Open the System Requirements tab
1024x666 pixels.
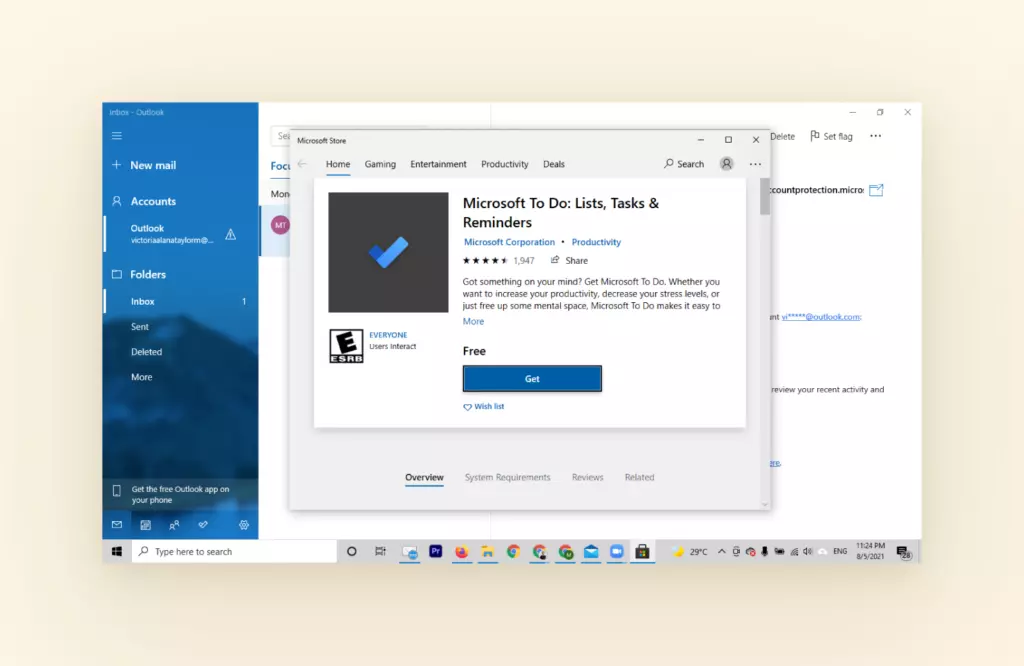(x=507, y=478)
